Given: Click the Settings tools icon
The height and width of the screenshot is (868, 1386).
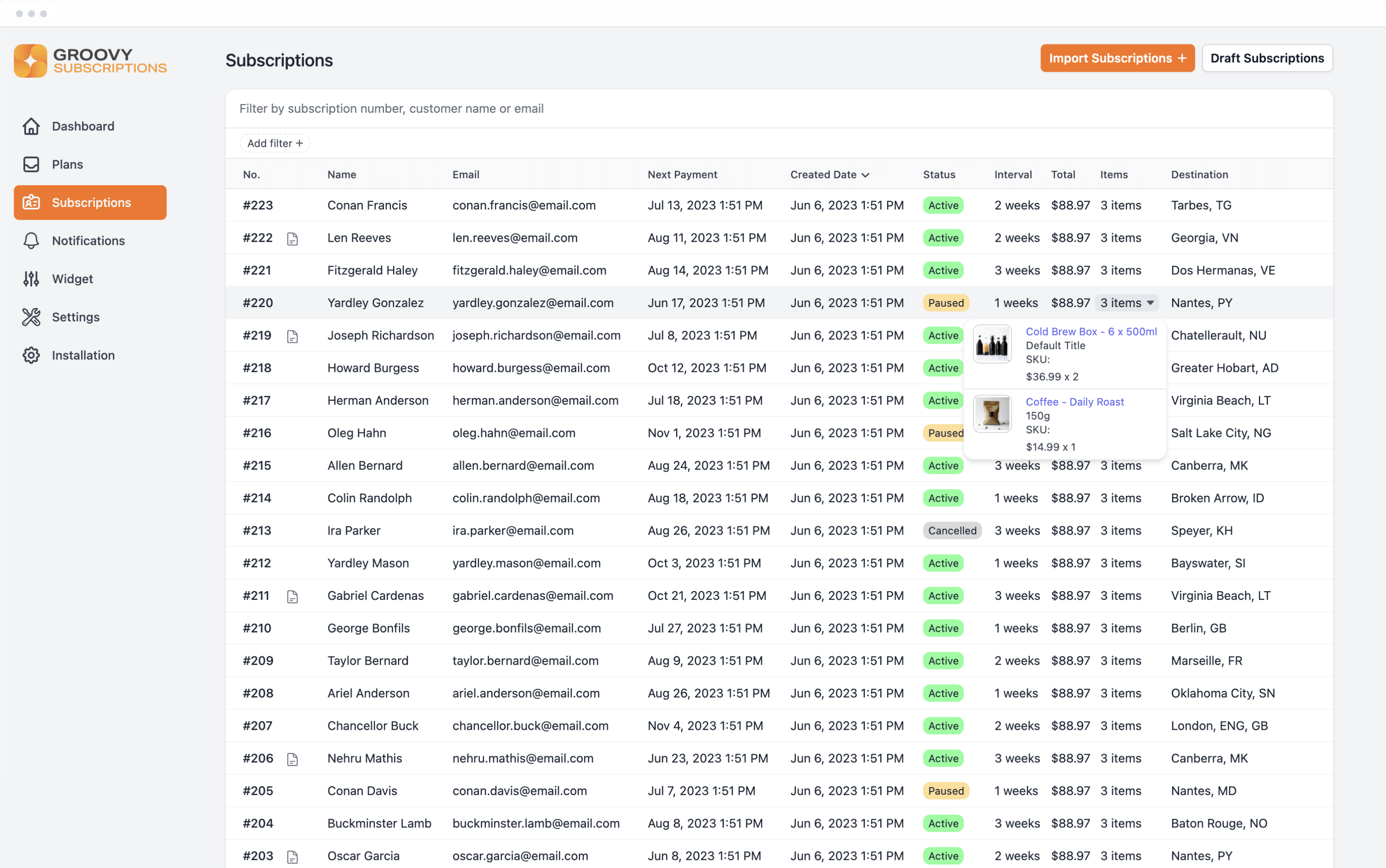Looking at the screenshot, I should tap(31, 317).
